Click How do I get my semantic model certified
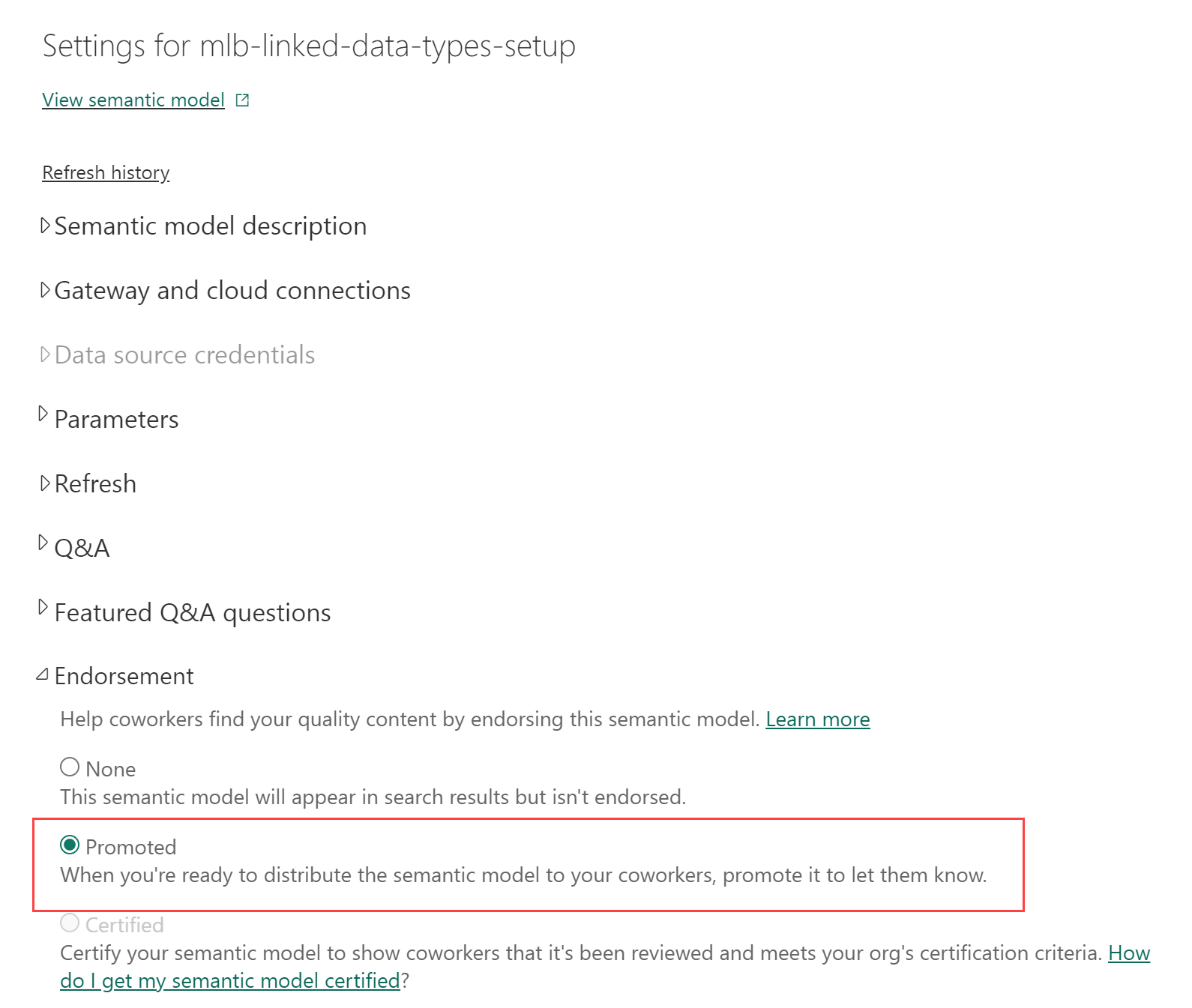Screen dimensions: 1192x1008 230,981
